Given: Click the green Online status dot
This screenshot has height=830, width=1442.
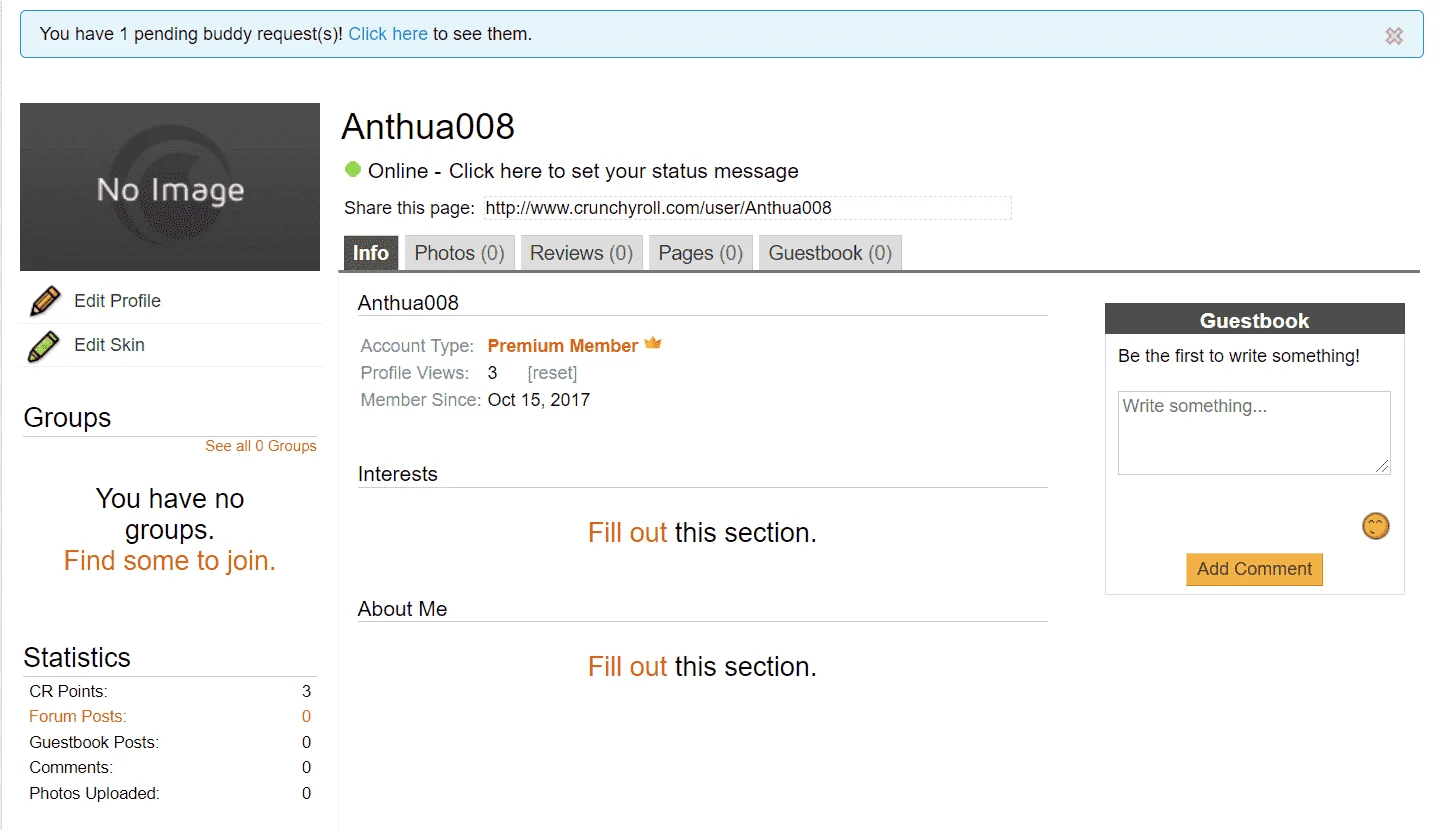Looking at the screenshot, I should [352, 169].
